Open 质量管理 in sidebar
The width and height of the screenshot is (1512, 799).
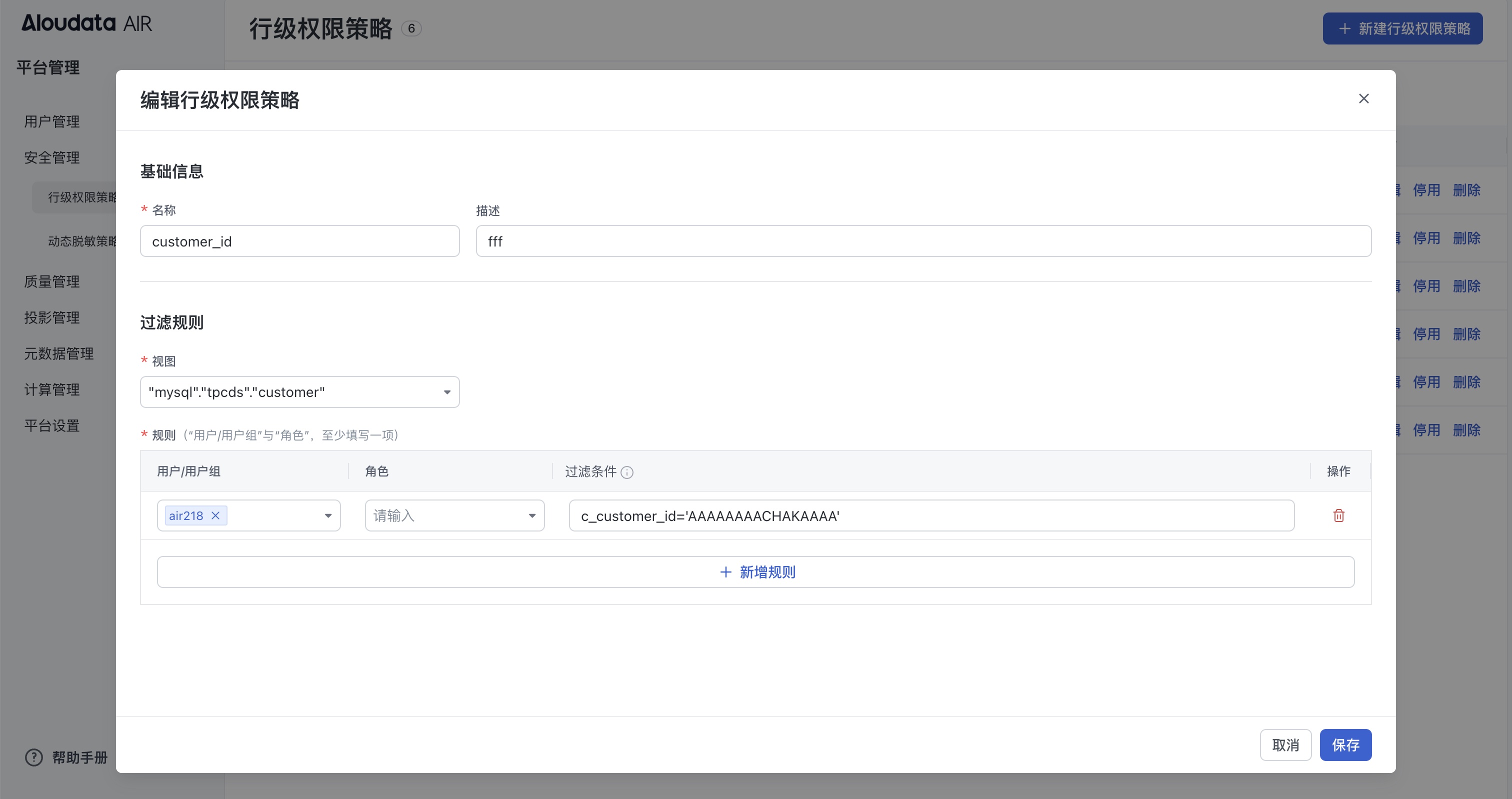(x=51, y=282)
